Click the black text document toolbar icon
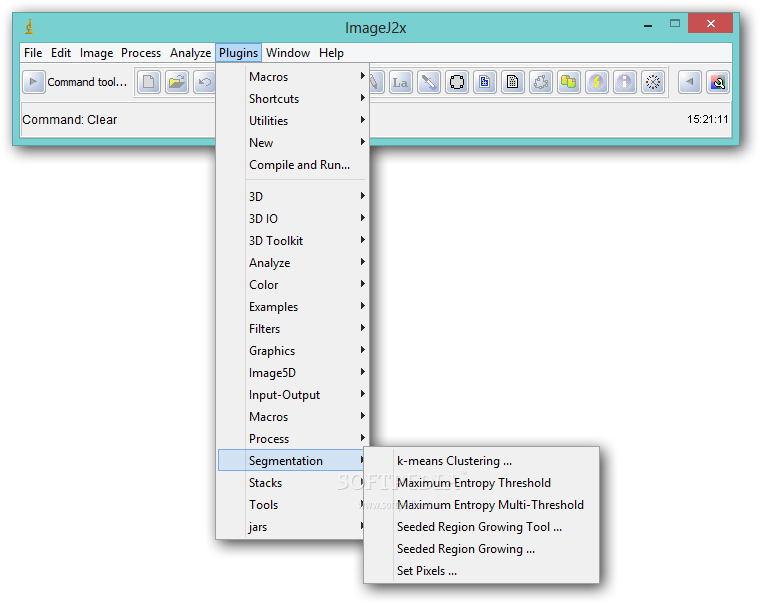 pyautogui.click(x=513, y=82)
